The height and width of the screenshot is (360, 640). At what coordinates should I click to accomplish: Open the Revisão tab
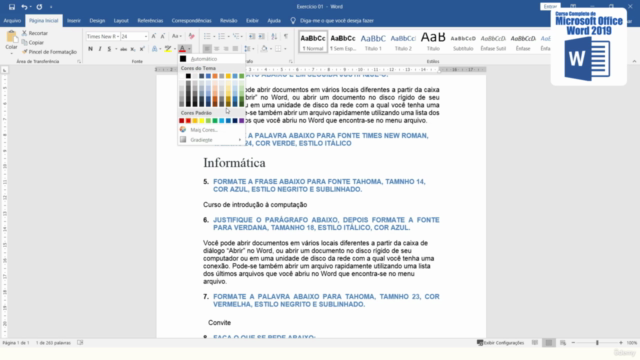pyautogui.click(x=229, y=20)
